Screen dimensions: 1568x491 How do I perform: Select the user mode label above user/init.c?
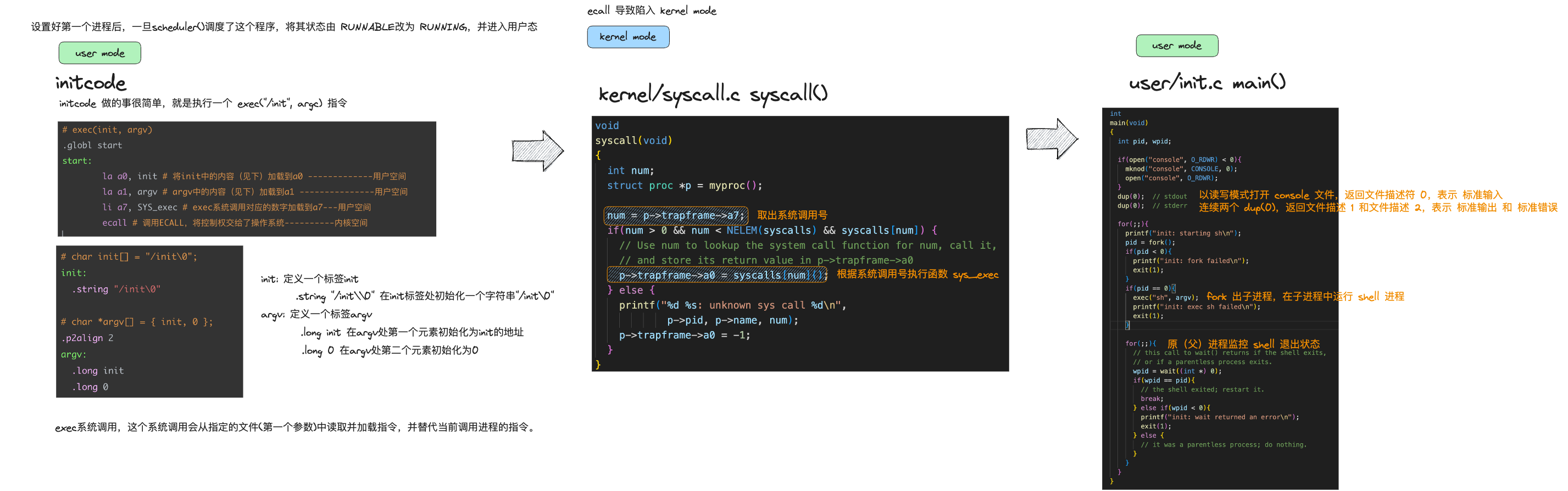pos(1177,46)
